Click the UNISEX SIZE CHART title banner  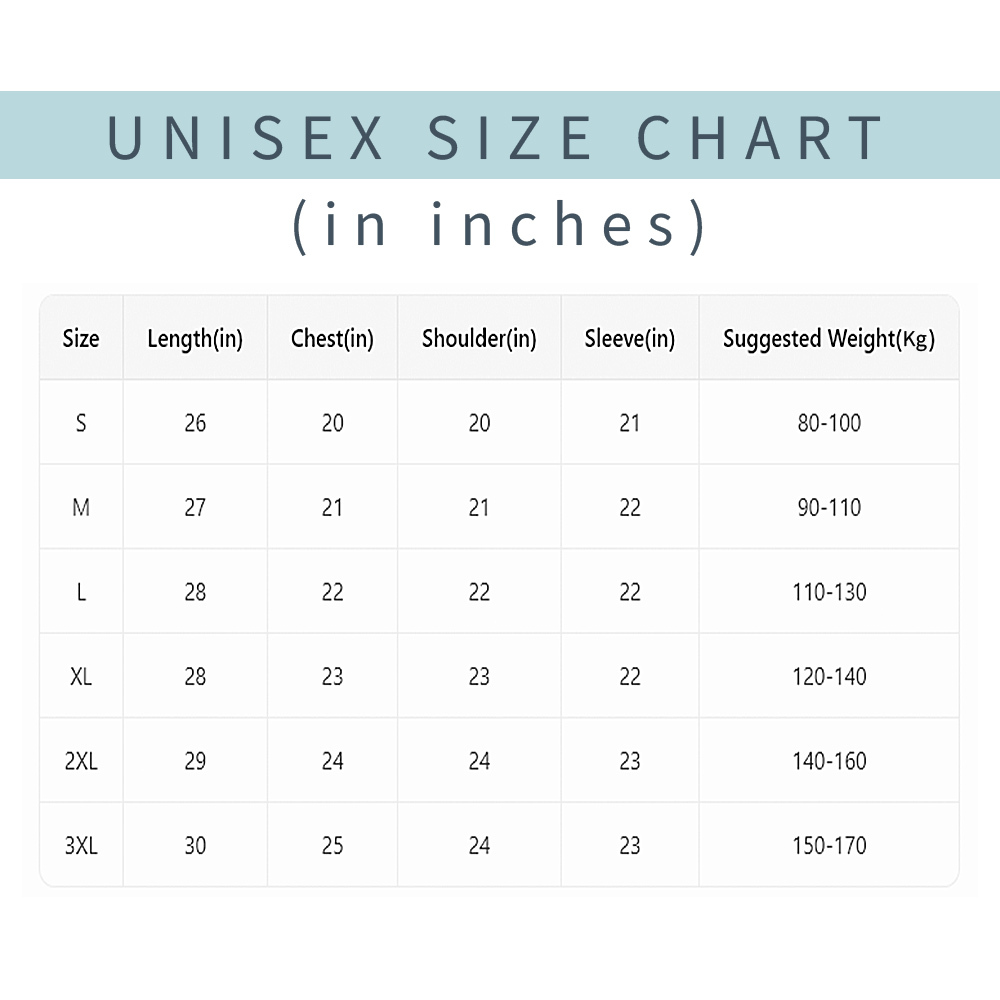pyautogui.click(x=500, y=135)
